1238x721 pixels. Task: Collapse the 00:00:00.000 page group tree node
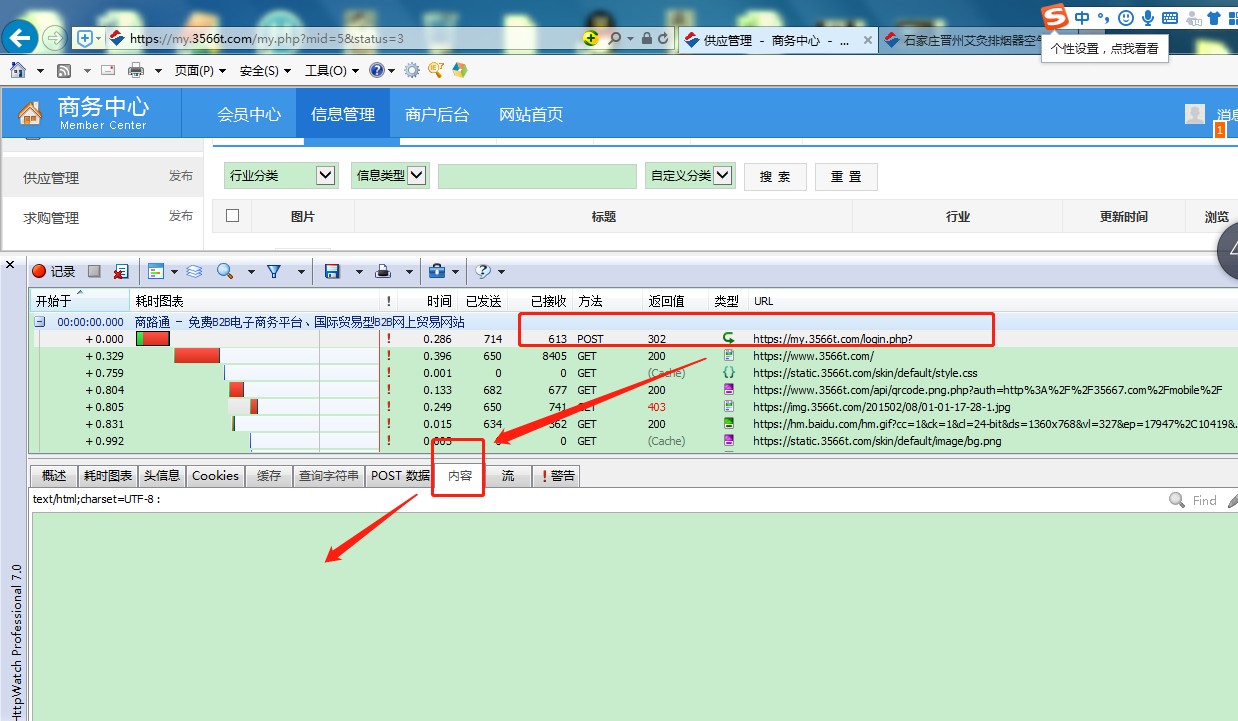pyautogui.click(x=40, y=322)
